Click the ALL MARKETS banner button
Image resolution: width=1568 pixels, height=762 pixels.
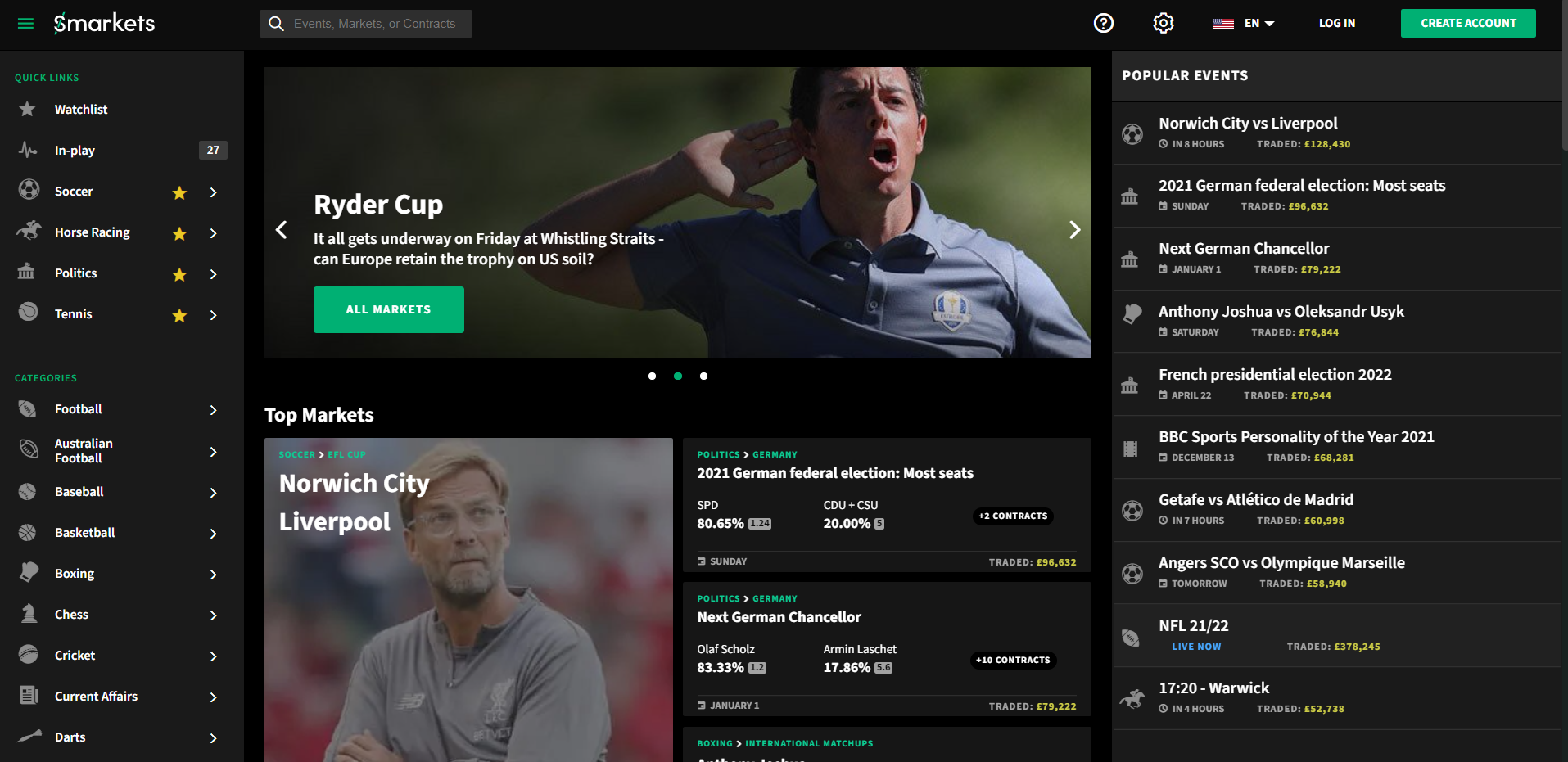(388, 309)
